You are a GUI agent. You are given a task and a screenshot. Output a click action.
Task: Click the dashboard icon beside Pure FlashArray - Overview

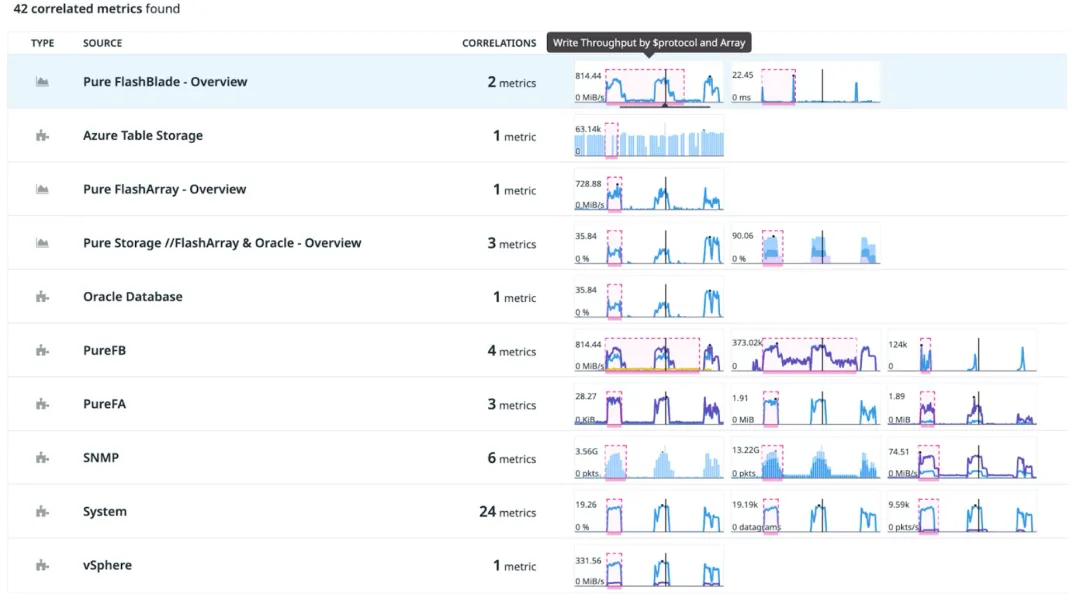point(42,189)
